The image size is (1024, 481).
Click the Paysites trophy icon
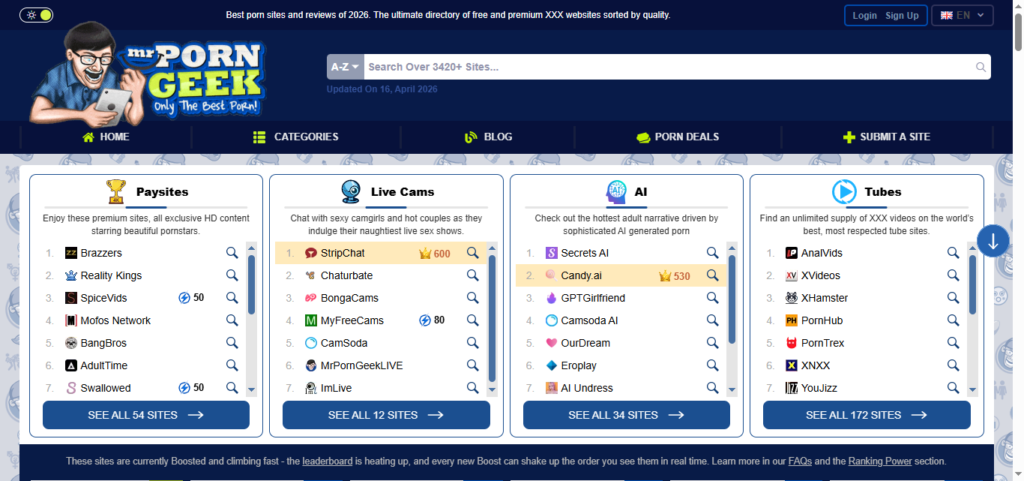click(x=116, y=192)
